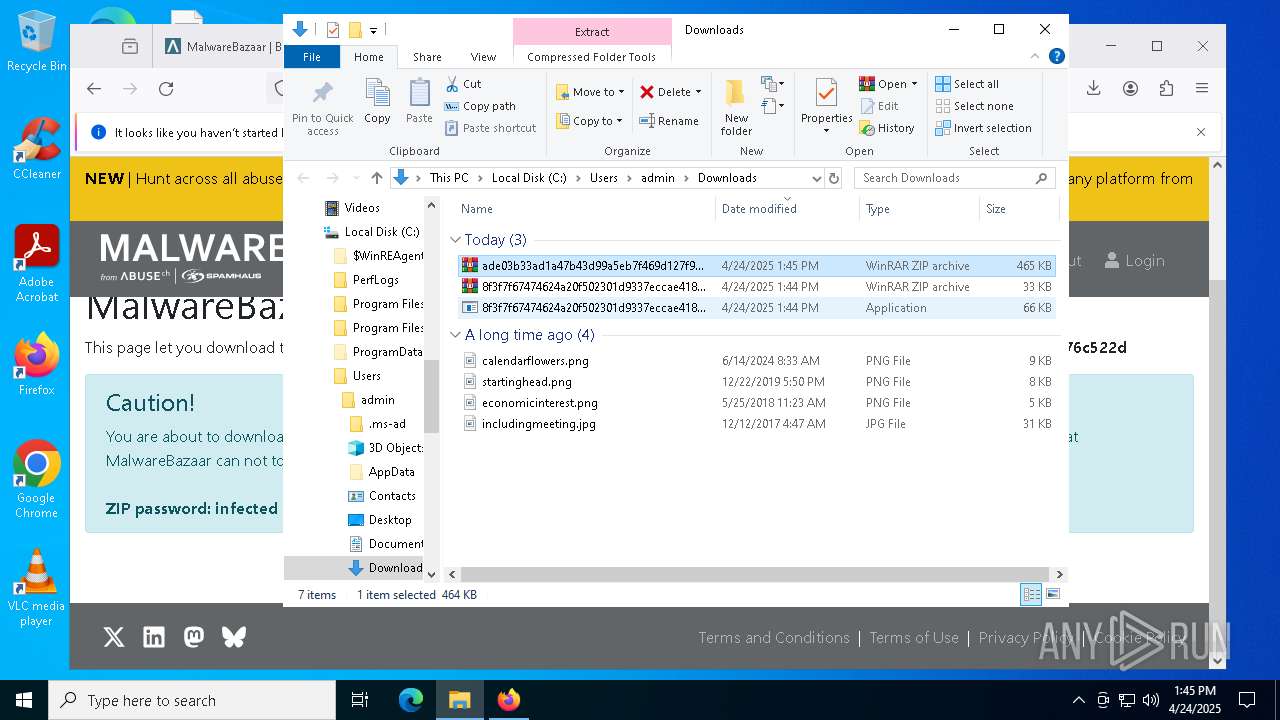This screenshot has height=720, width=1280.
Task: Open Firefox downloads panel icon
Action: 1094,89
